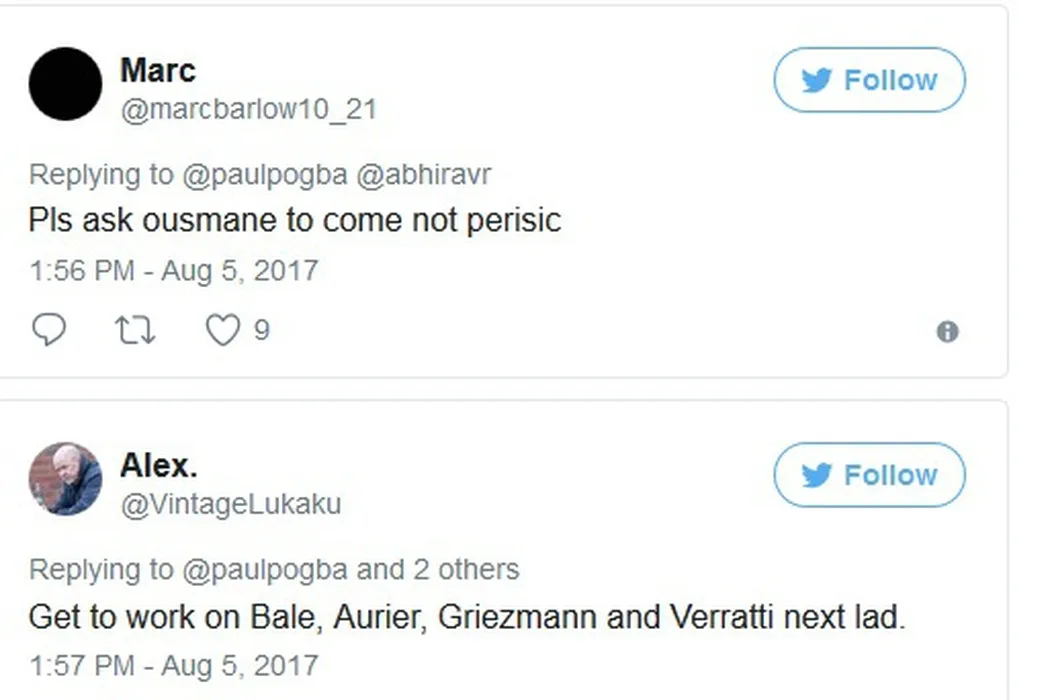Like Marc's tweet with the heart icon
This screenshot has height=700, width=1050.
222,330
